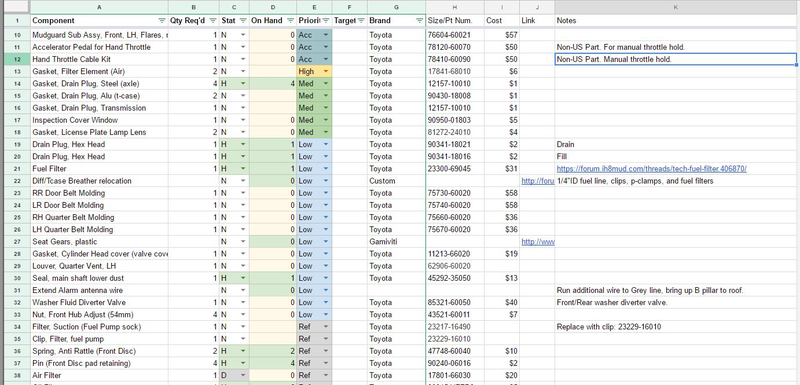Click the select-all corner box
The height and width of the screenshot is (385, 800).
(15, 7)
